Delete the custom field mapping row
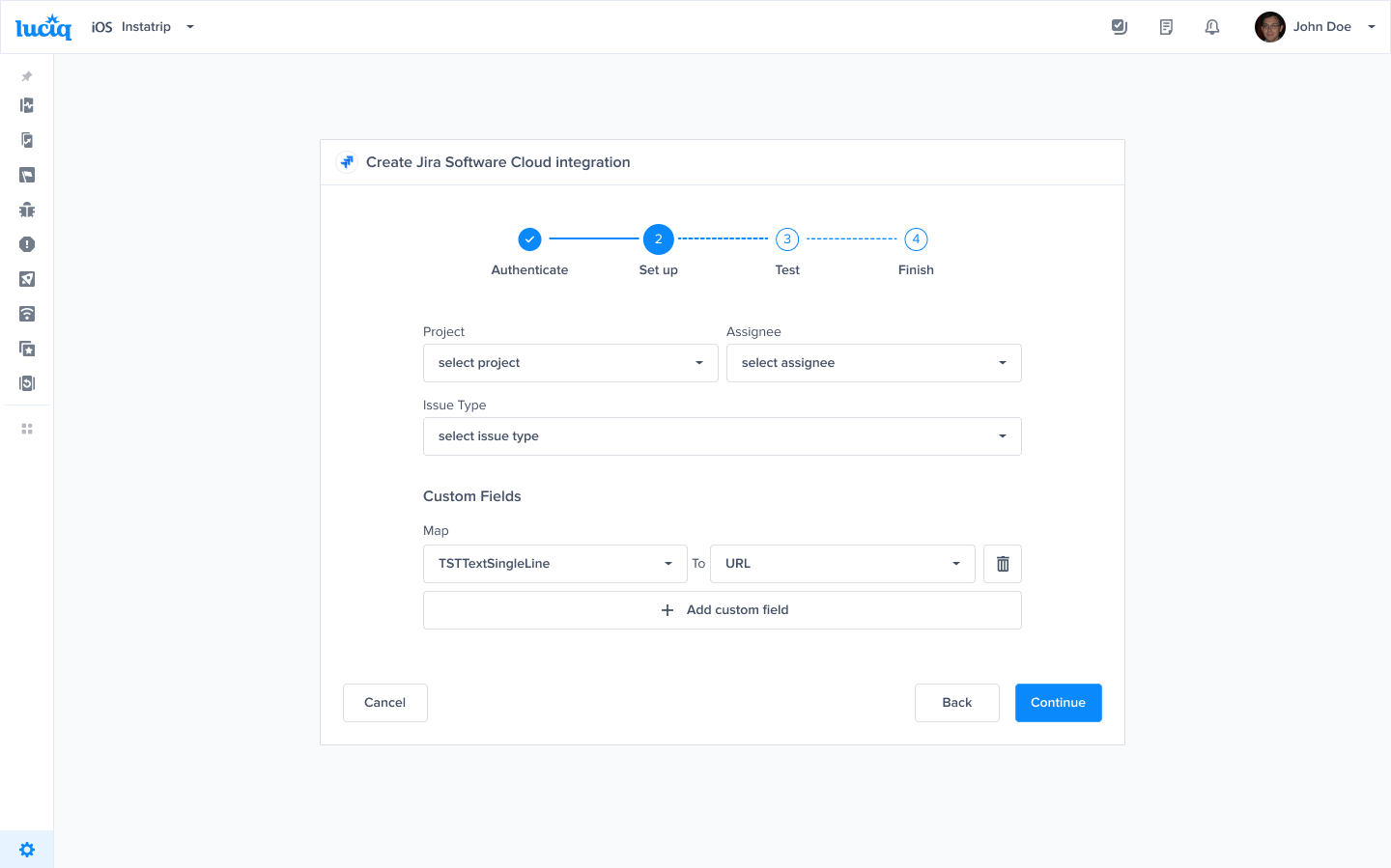Image resolution: width=1391 pixels, height=868 pixels. tap(1002, 563)
